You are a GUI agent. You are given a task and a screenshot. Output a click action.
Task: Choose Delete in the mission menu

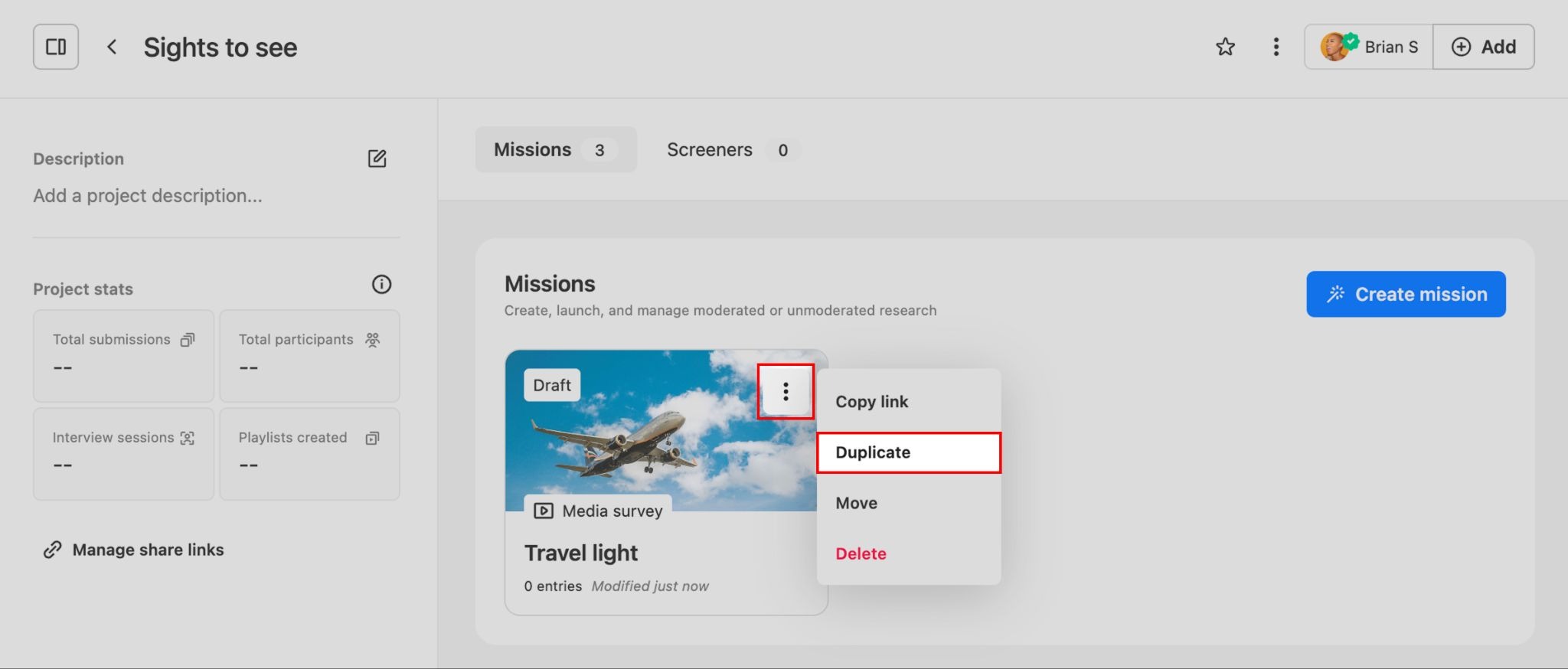coord(861,553)
